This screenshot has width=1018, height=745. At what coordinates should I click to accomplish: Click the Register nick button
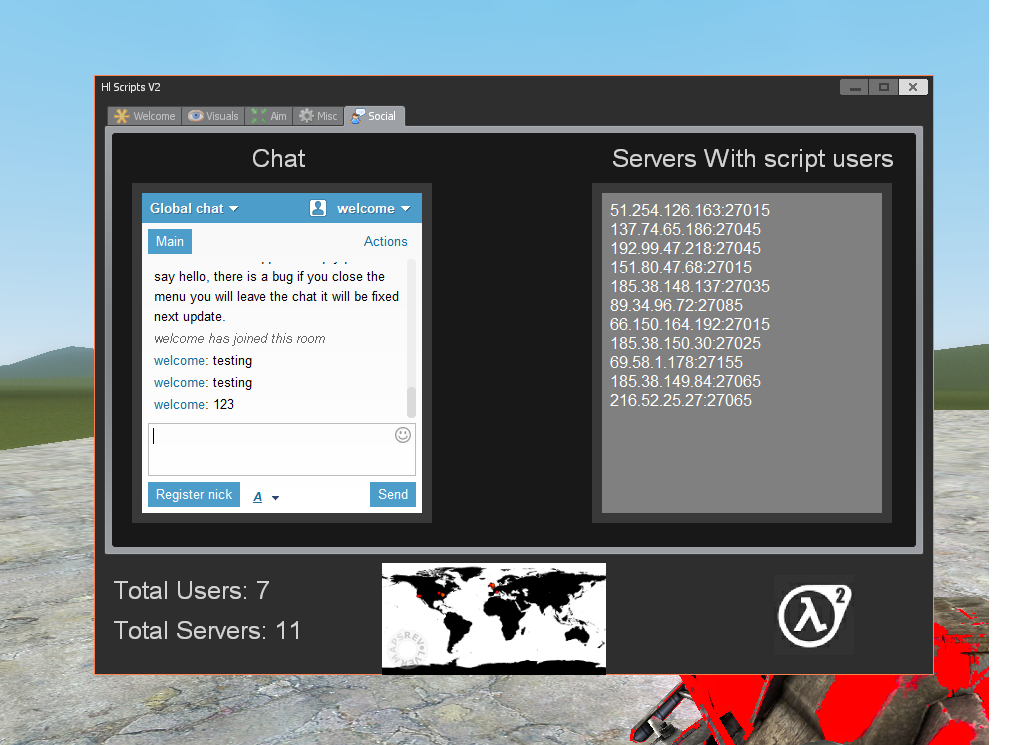[x=194, y=495]
